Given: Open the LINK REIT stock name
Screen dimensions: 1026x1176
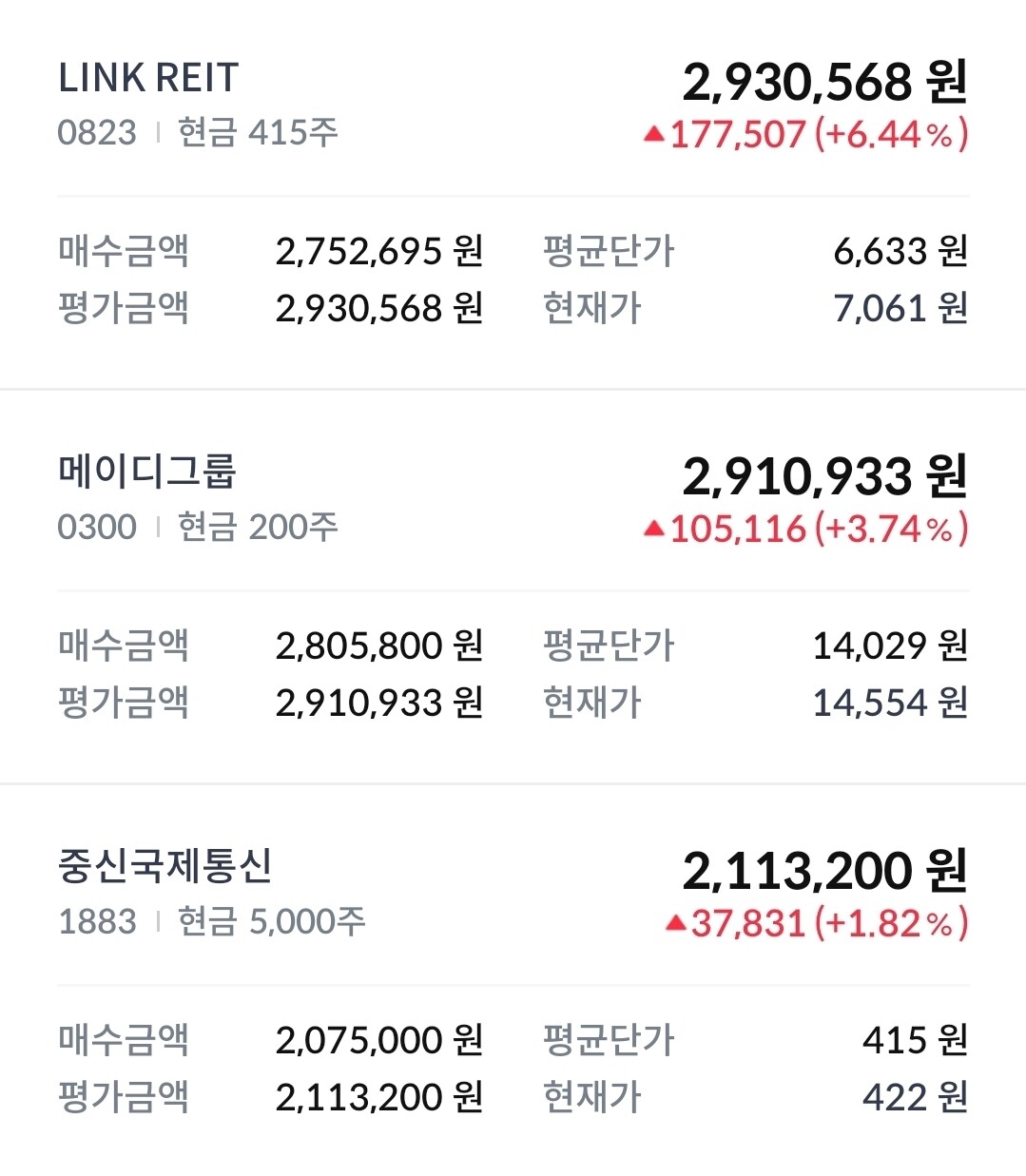Looking at the screenshot, I should (x=148, y=78).
